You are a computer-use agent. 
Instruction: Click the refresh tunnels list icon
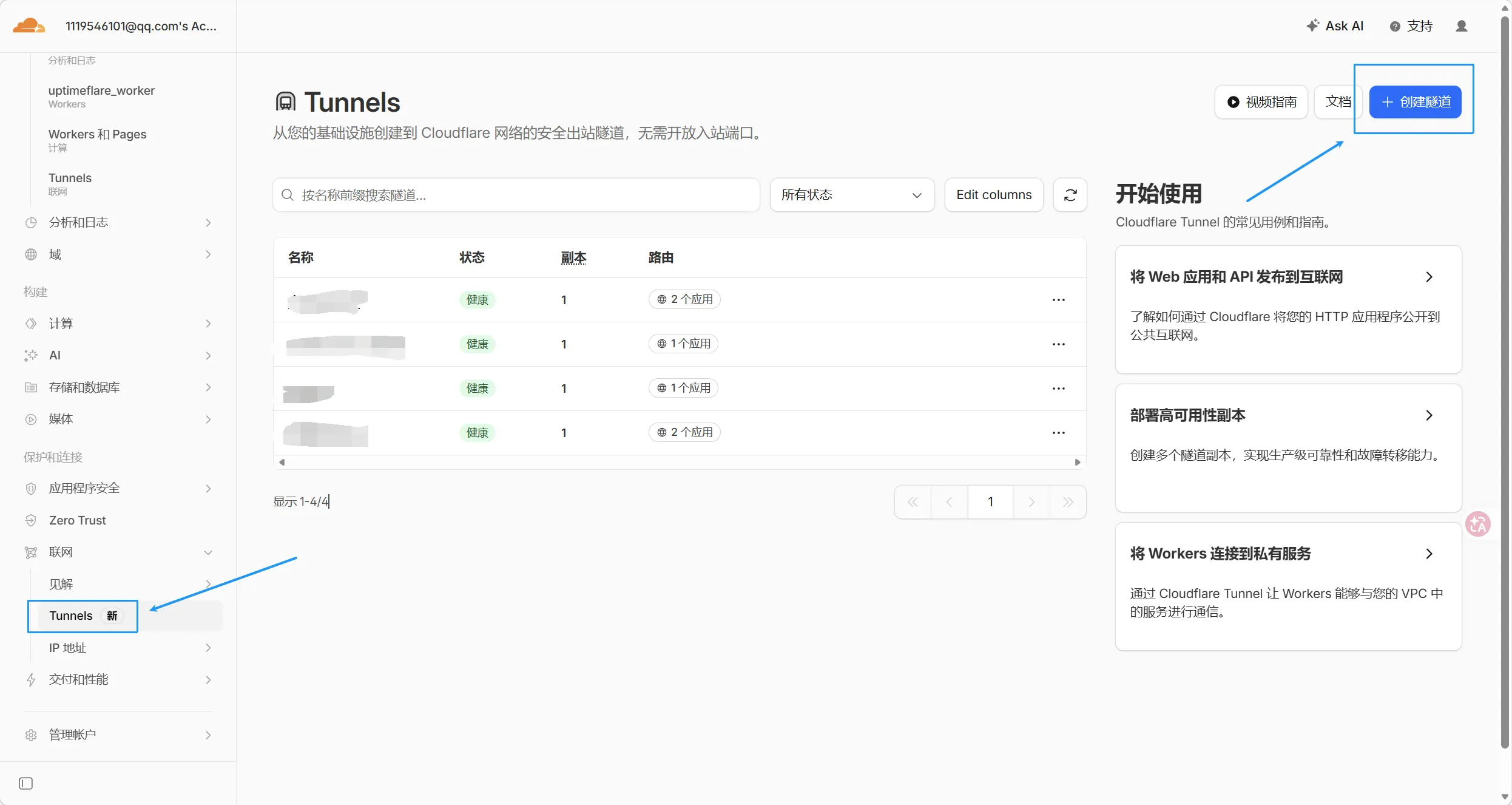tap(1070, 195)
